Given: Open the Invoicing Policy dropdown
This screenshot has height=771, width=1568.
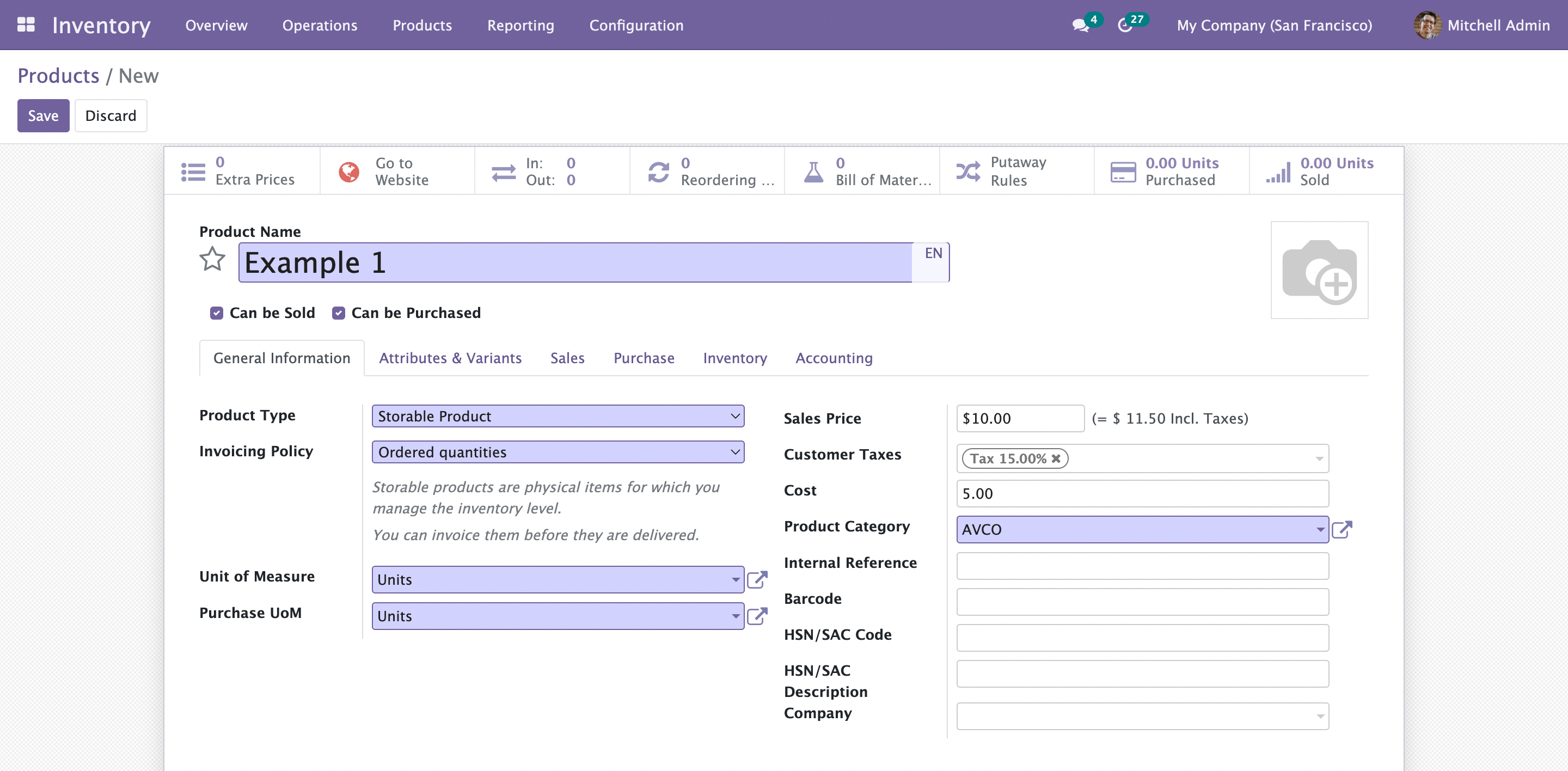Looking at the screenshot, I should [x=558, y=452].
